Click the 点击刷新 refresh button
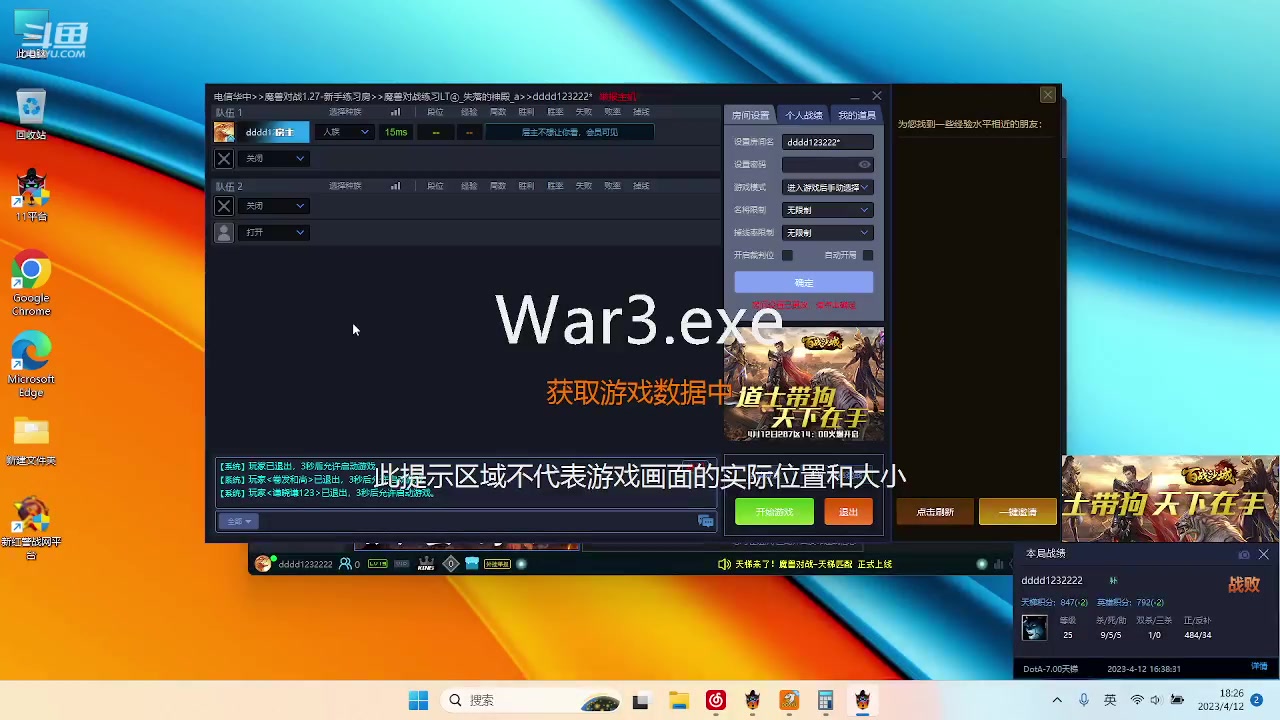 935,512
